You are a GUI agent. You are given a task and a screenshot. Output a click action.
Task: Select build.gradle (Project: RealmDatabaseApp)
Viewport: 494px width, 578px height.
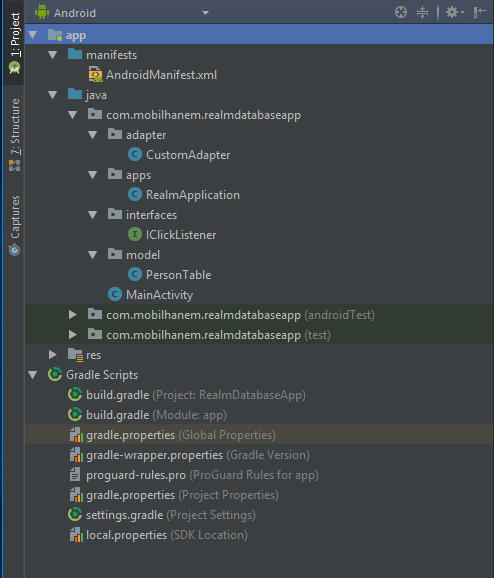(196, 395)
